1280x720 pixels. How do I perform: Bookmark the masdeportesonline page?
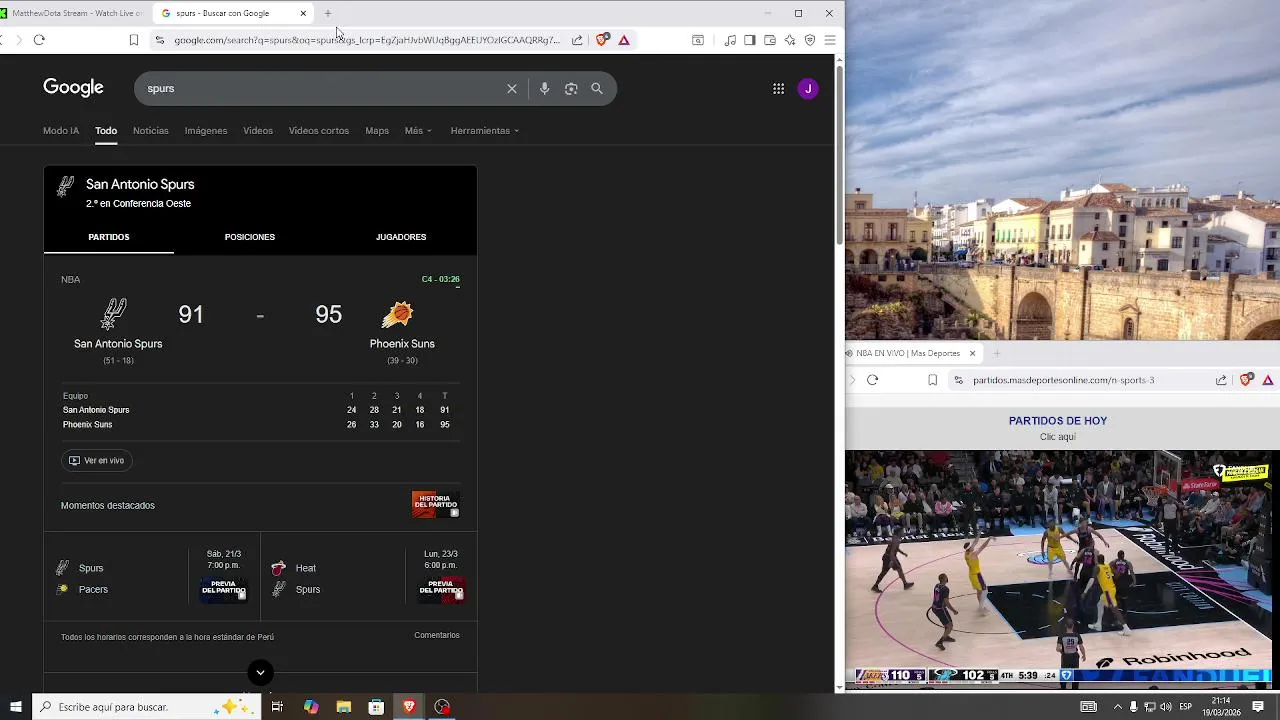coord(933,380)
